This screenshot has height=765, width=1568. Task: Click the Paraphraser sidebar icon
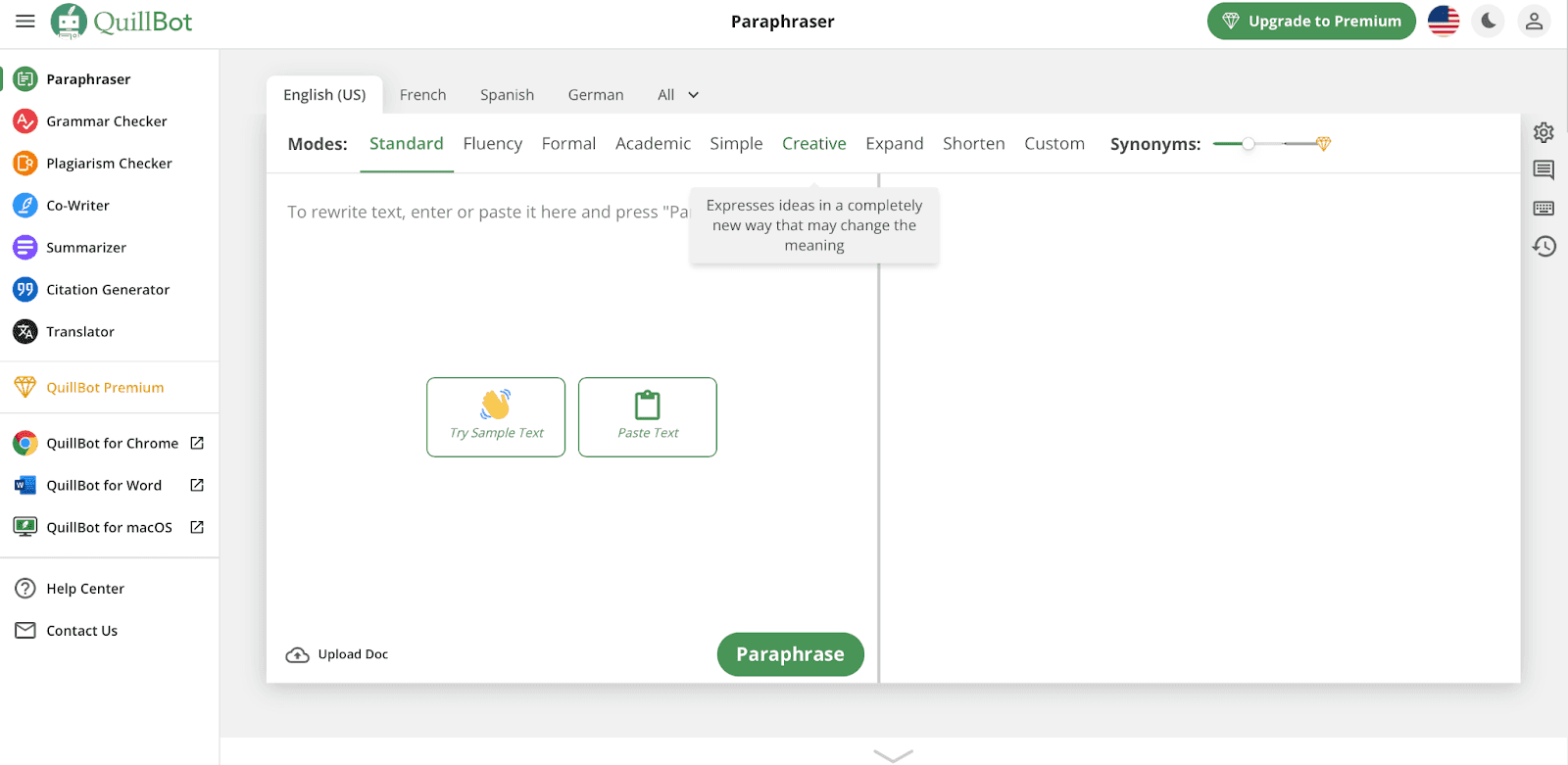25,79
